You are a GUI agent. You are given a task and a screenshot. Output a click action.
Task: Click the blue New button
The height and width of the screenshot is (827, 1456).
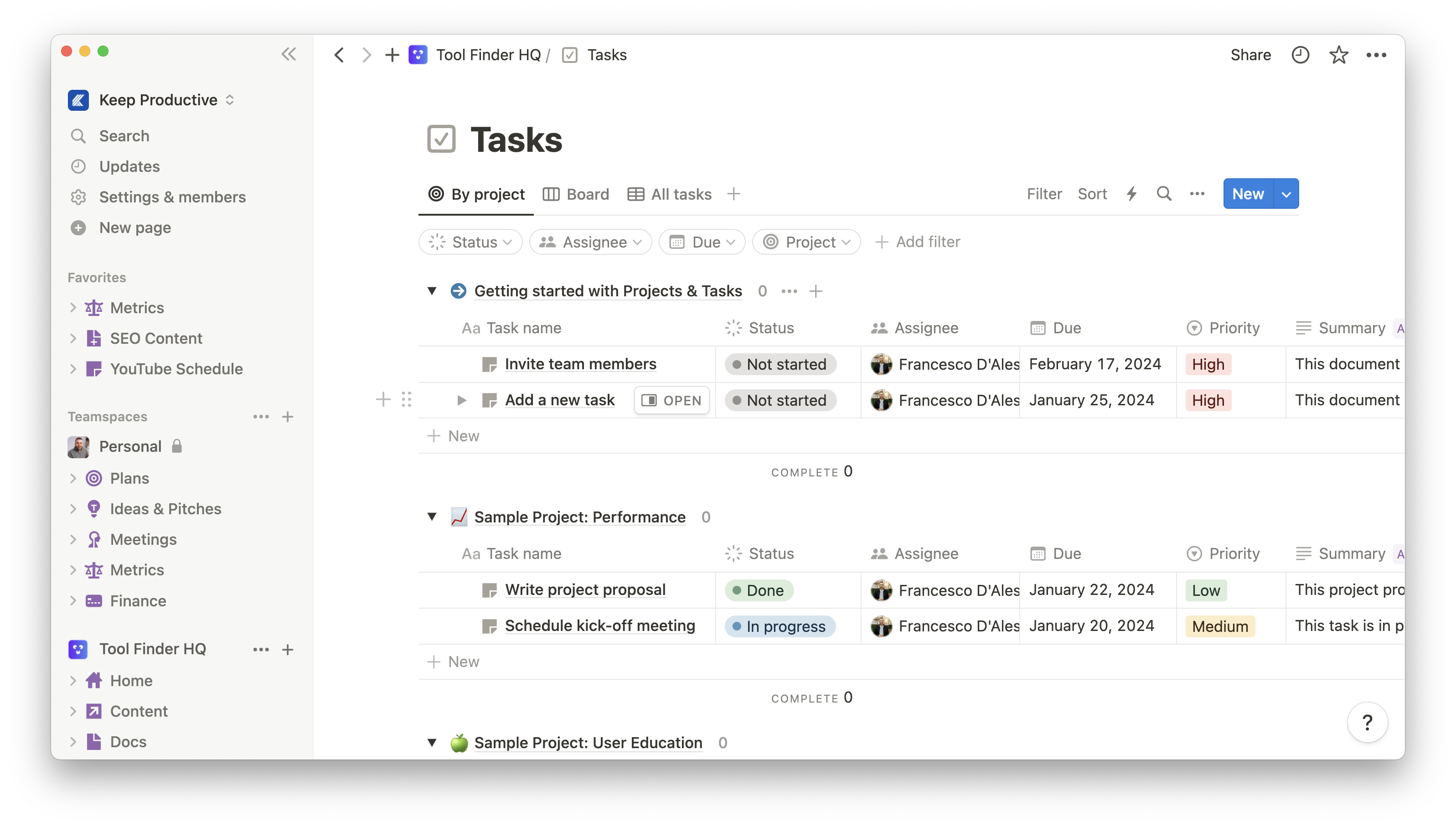click(x=1247, y=193)
